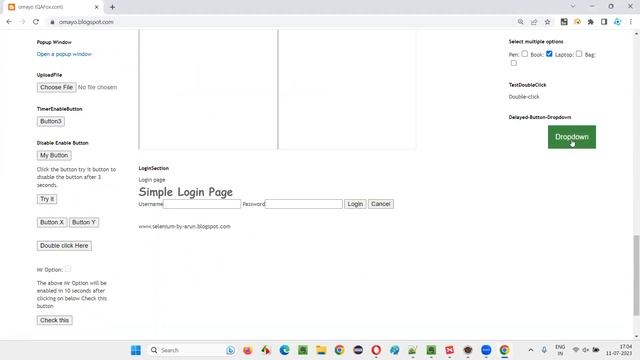This screenshot has width=640, height=360.
Task: Click the Double click Here button
Action: (x=64, y=246)
